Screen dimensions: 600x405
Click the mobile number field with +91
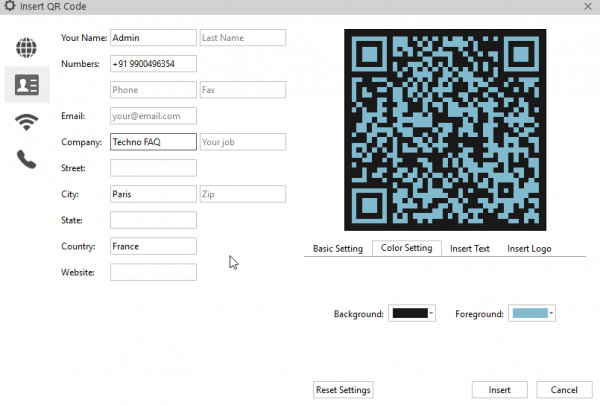pyautogui.click(x=153, y=64)
